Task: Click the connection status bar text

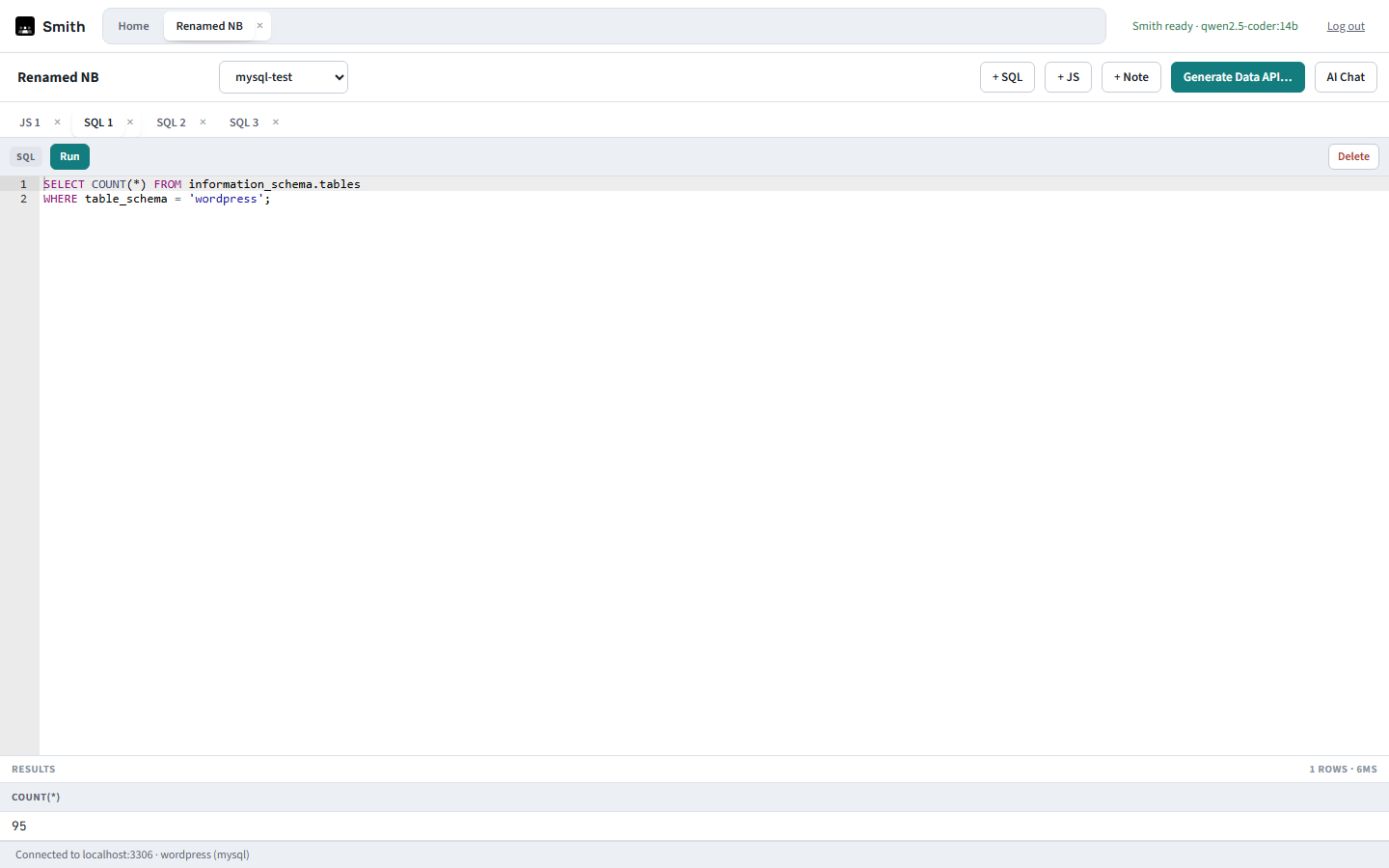Action: coord(132,854)
